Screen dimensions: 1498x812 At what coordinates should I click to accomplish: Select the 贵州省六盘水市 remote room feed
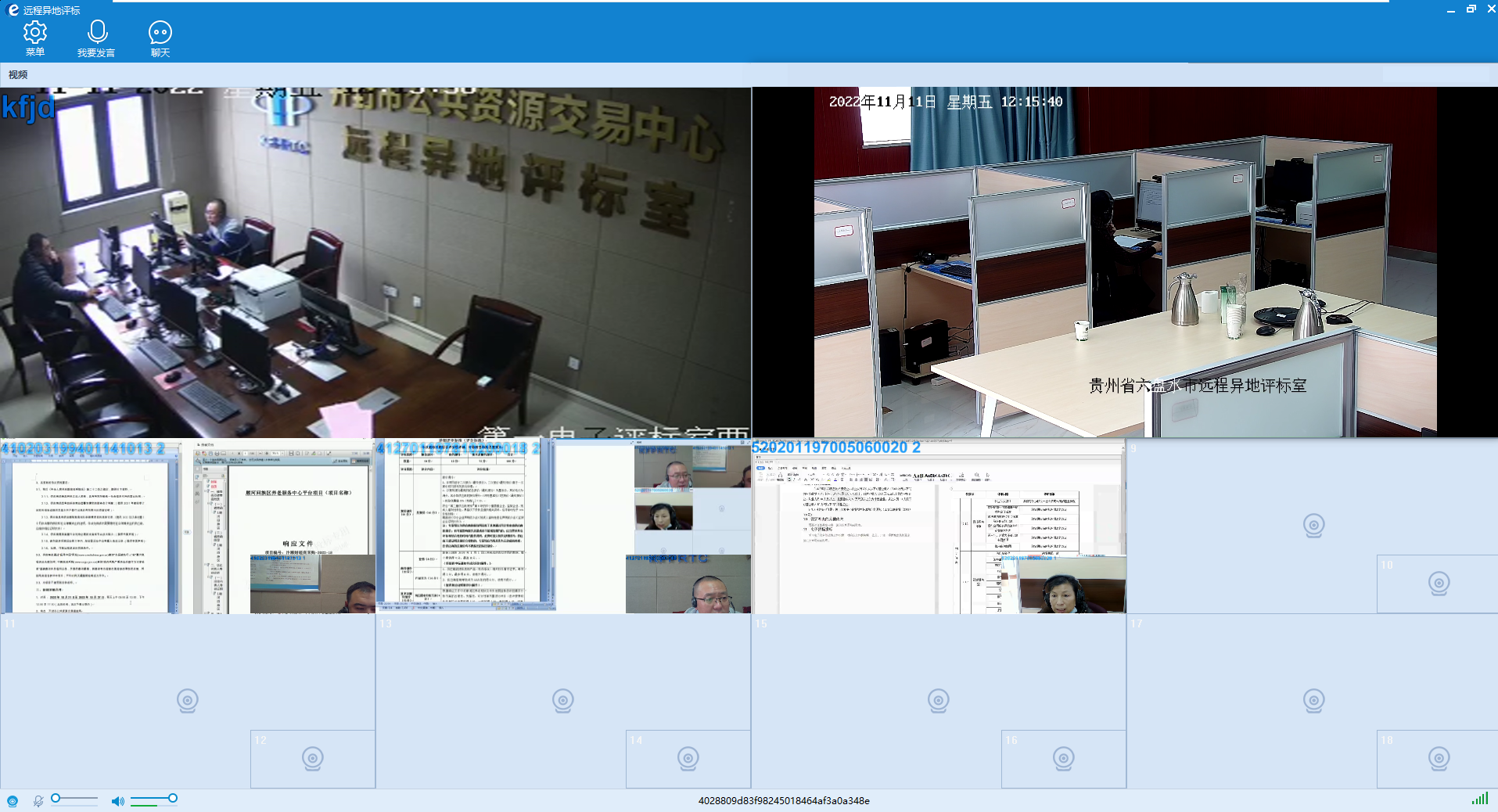[x=1125, y=262]
